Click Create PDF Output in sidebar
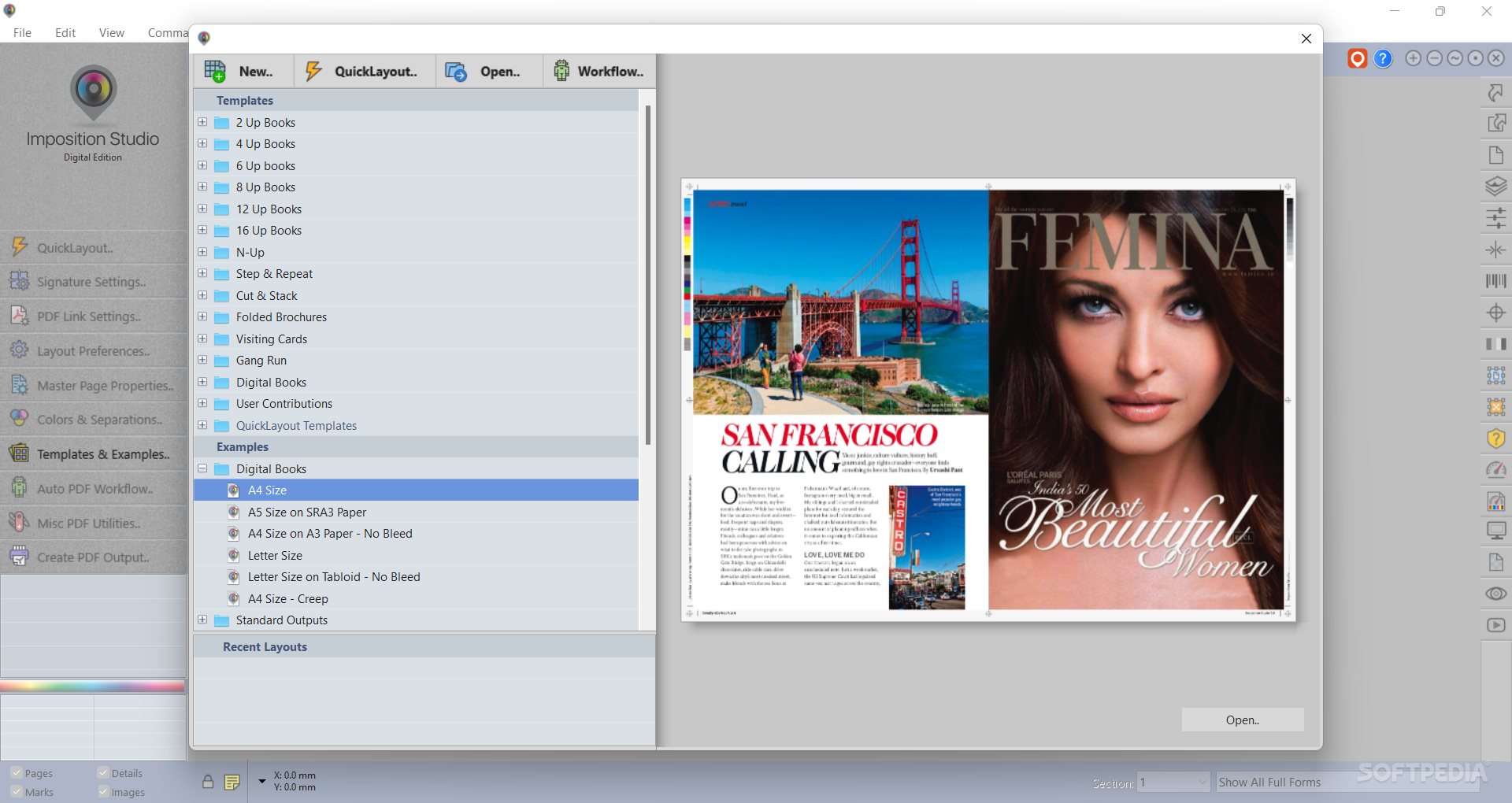Image resolution: width=1512 pixels, height=803 pixels. [94, 557]
